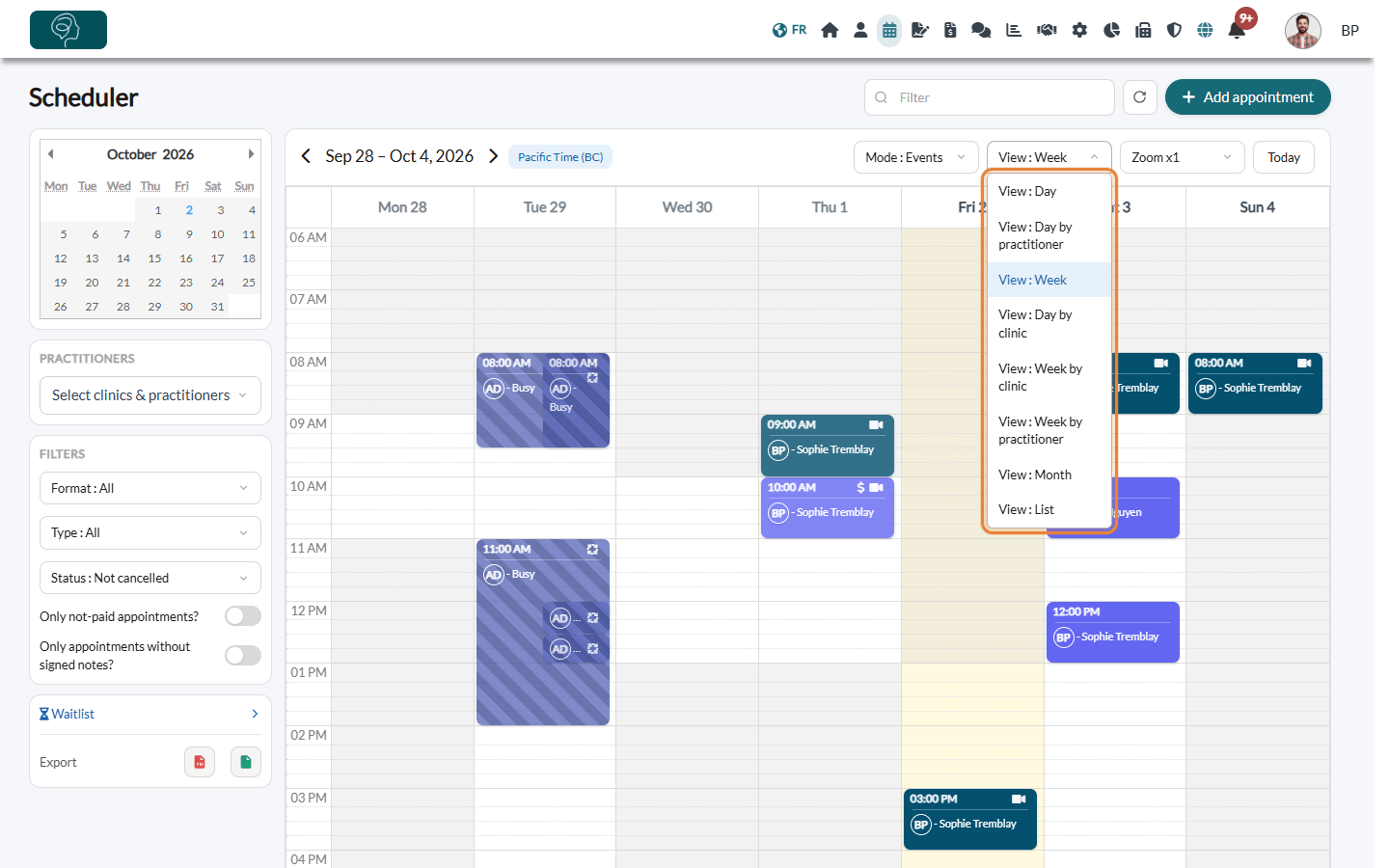Select October 31 in mini calendar
Image resolution: width=1389 pixels, height=868 pixels.
click(x=217, y=307)
